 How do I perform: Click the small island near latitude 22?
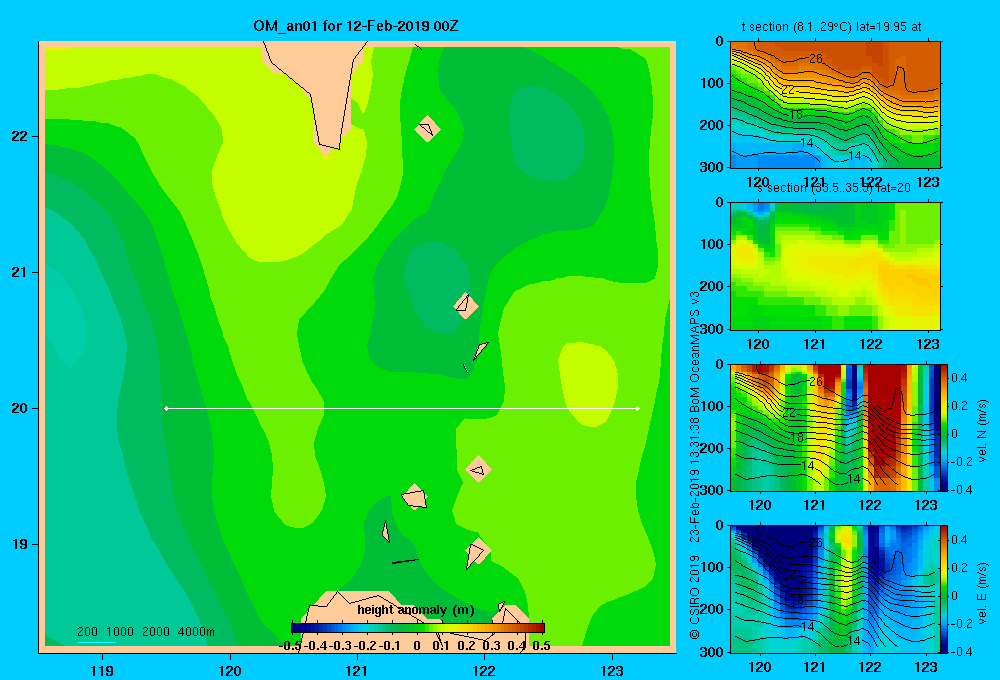point(427,129)
